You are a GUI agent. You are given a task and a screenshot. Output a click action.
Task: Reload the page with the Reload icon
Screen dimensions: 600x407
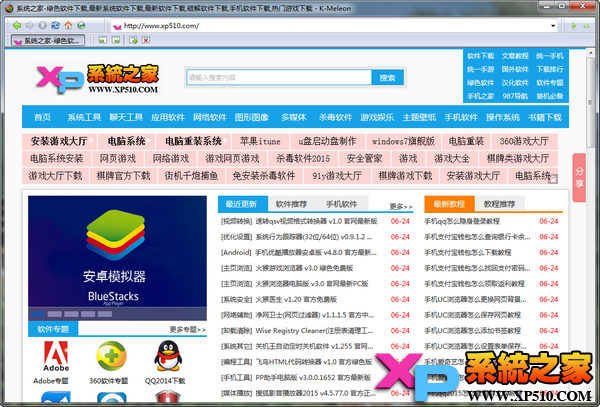(55, 26)
